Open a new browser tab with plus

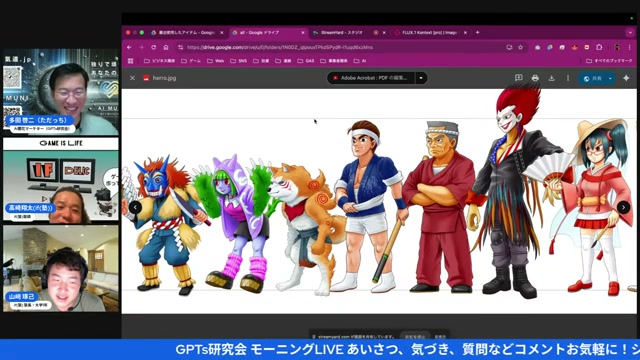(477, 32)
